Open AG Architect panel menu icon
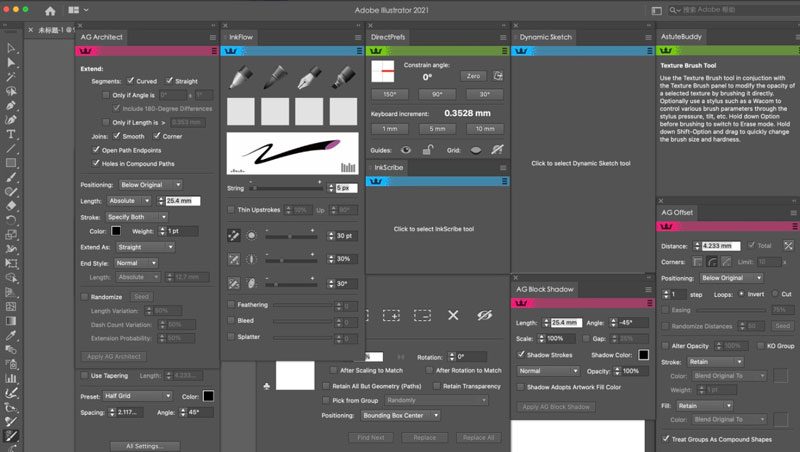The width and height of the screenshot is (800, 452). [x=213, y=37]
